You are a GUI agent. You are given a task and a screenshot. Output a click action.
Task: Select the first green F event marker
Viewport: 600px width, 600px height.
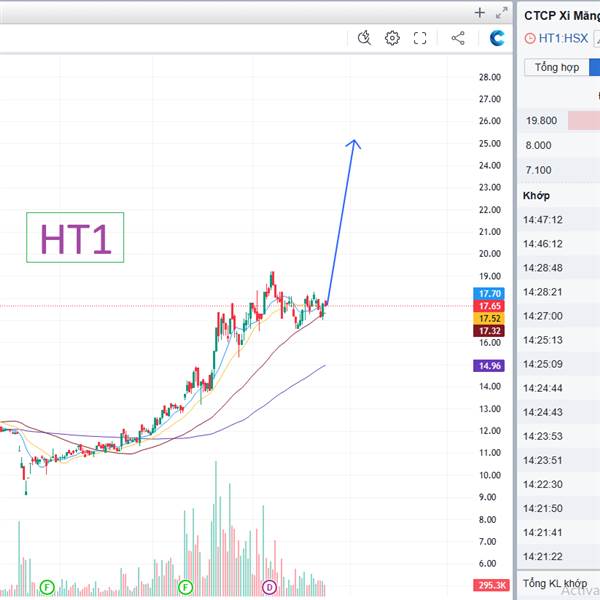pos(47,587)
